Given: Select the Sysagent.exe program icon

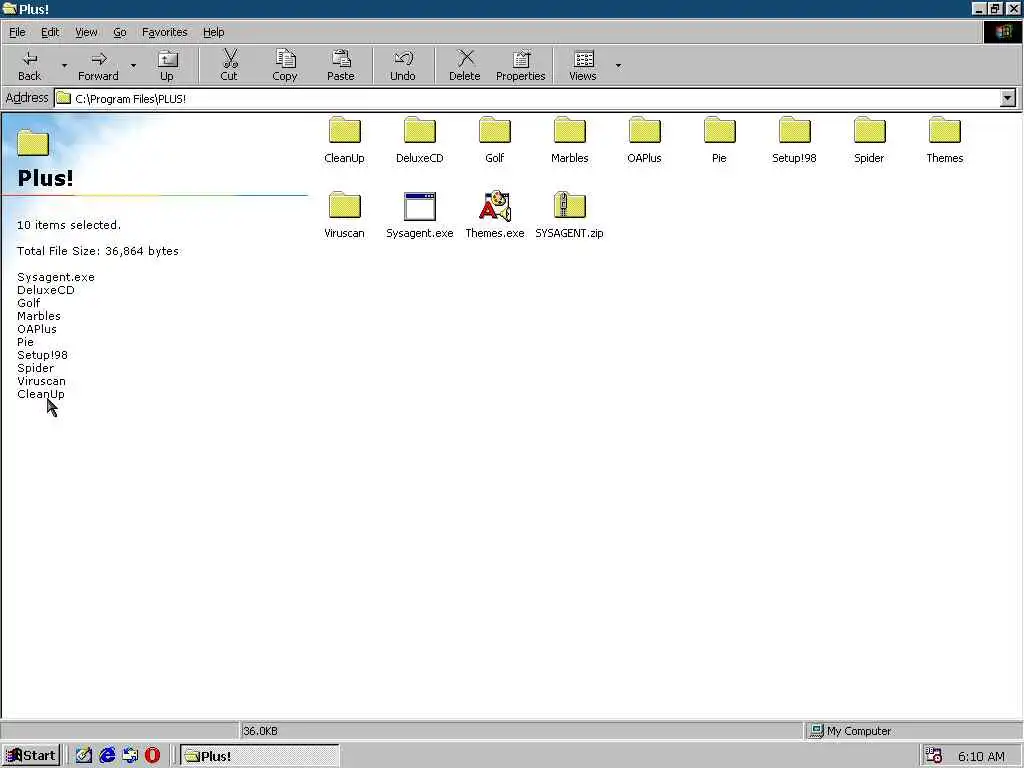Looking at the screenshot, I should click(420, 206).
